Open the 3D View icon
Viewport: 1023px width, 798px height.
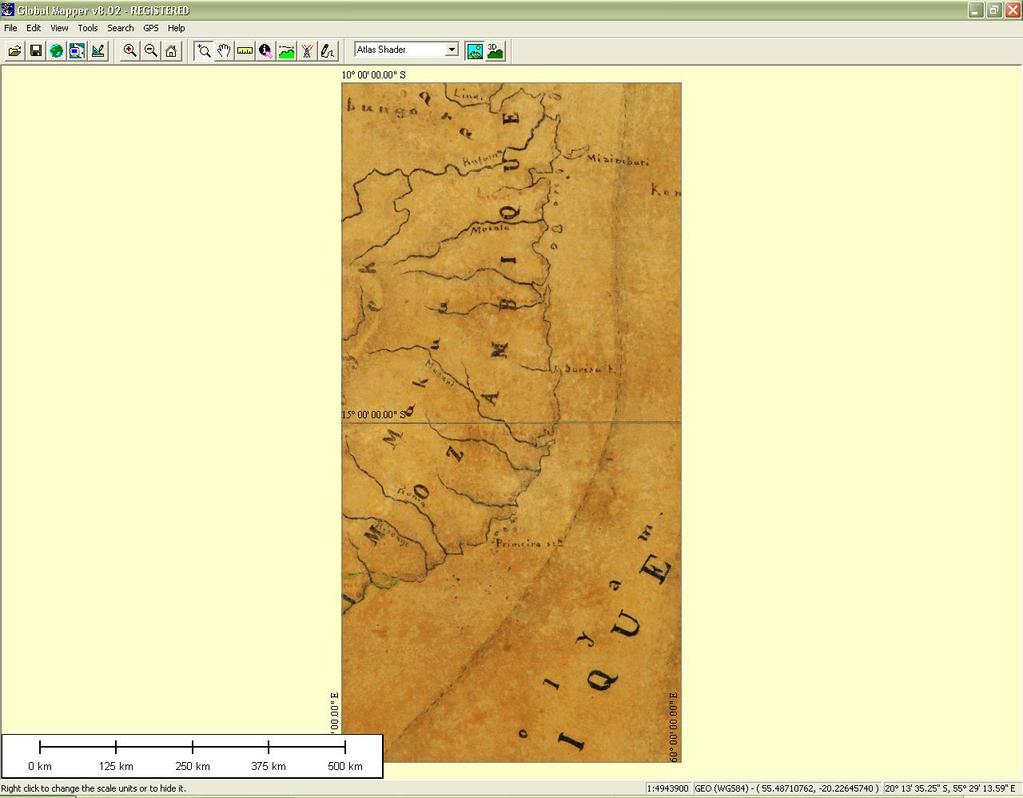495,51
